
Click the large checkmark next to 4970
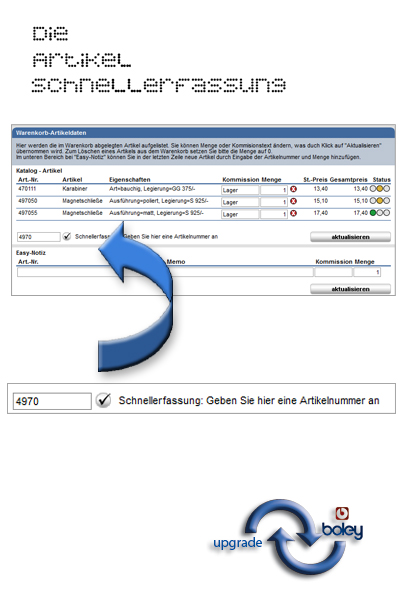(103, 400)
